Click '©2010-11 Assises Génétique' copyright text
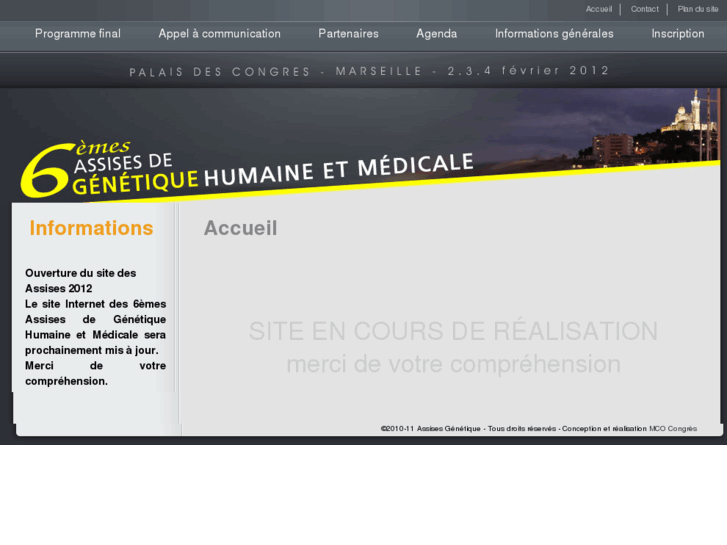This screenshot has height=545, width=727. pyautogui.click(x=430, y=429)
